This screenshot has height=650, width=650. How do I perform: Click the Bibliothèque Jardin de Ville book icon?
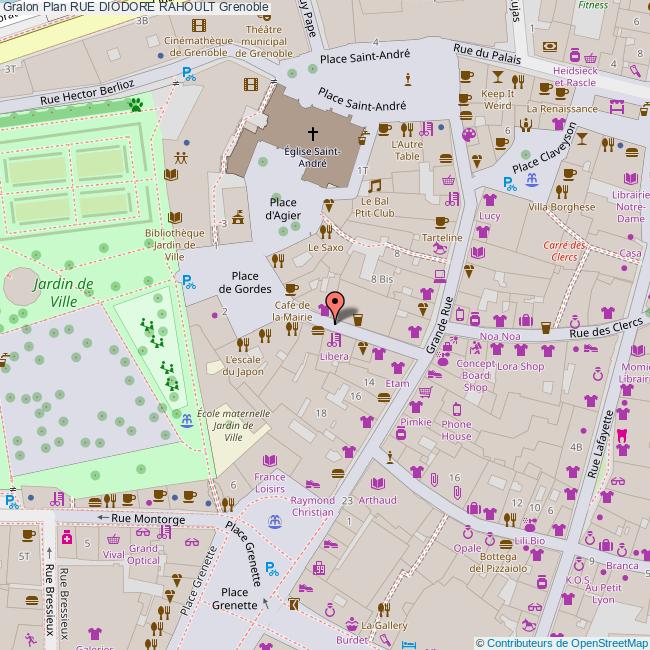pyautogui.click(x=173, y=217)
